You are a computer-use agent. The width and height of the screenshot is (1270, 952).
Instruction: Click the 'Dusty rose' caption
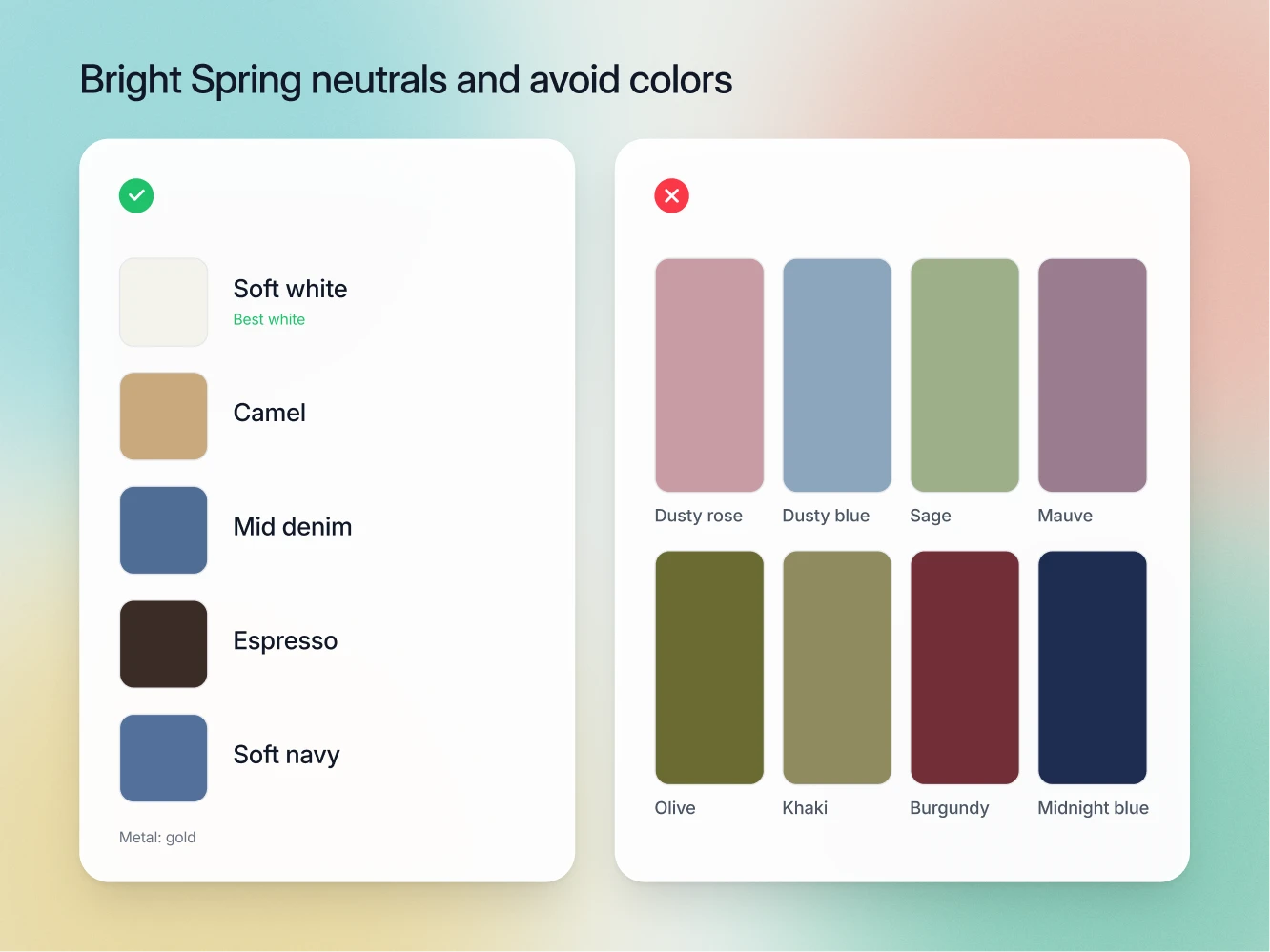pyautogui.click(x=699, y=516)
